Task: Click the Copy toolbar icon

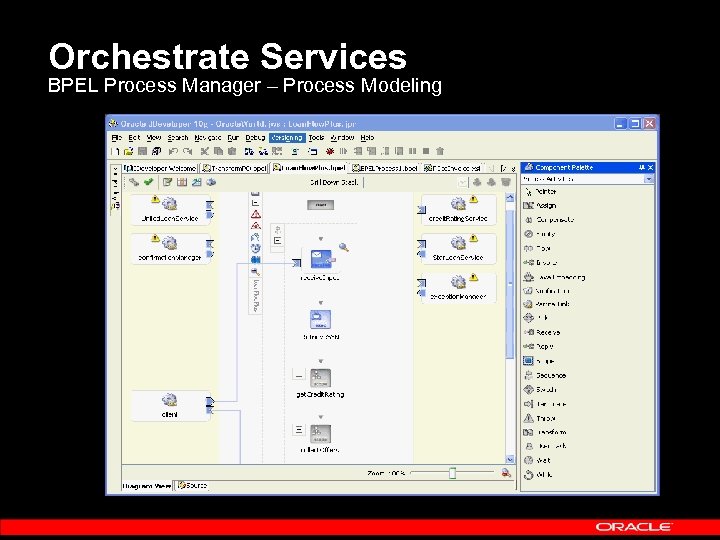Action: (x=218, y=151)
